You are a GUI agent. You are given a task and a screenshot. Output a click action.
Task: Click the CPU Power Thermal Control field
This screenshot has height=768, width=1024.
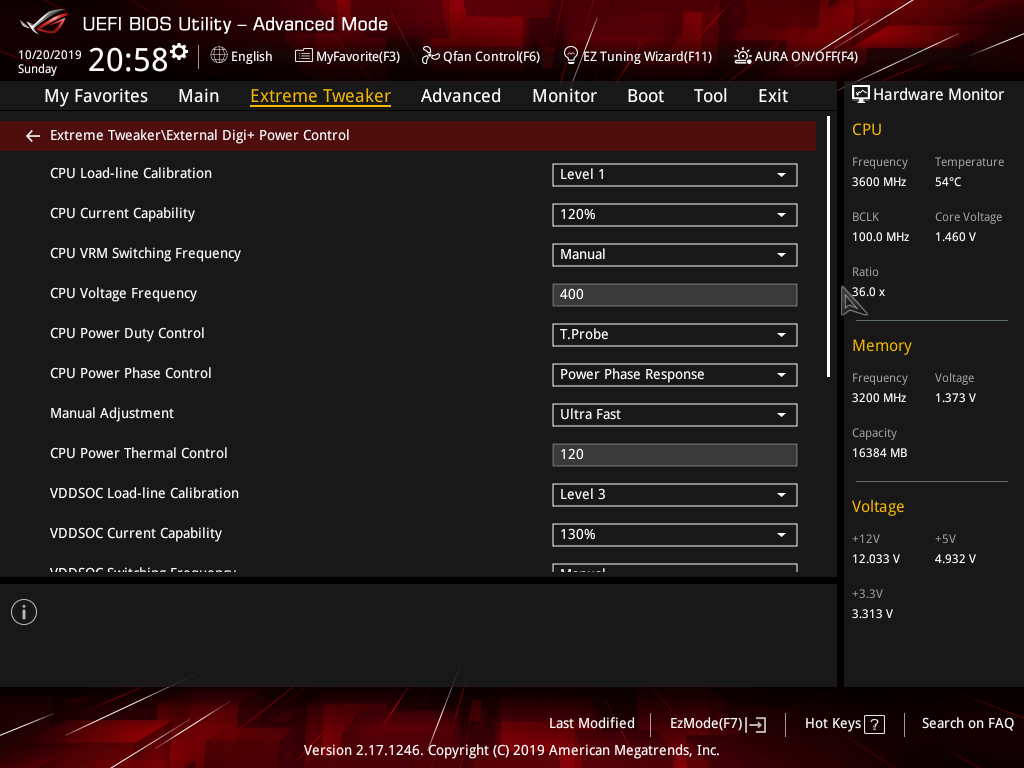click(675, 455)
